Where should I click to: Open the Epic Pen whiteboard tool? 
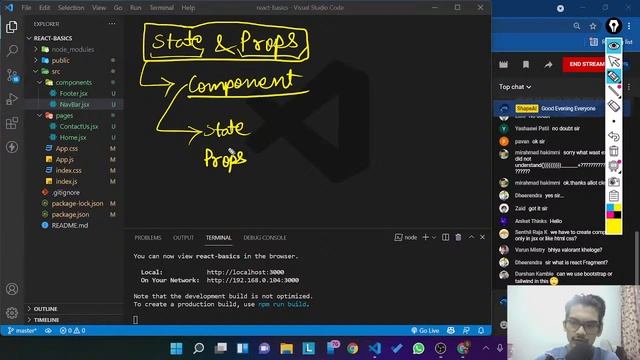click(614, 166)
